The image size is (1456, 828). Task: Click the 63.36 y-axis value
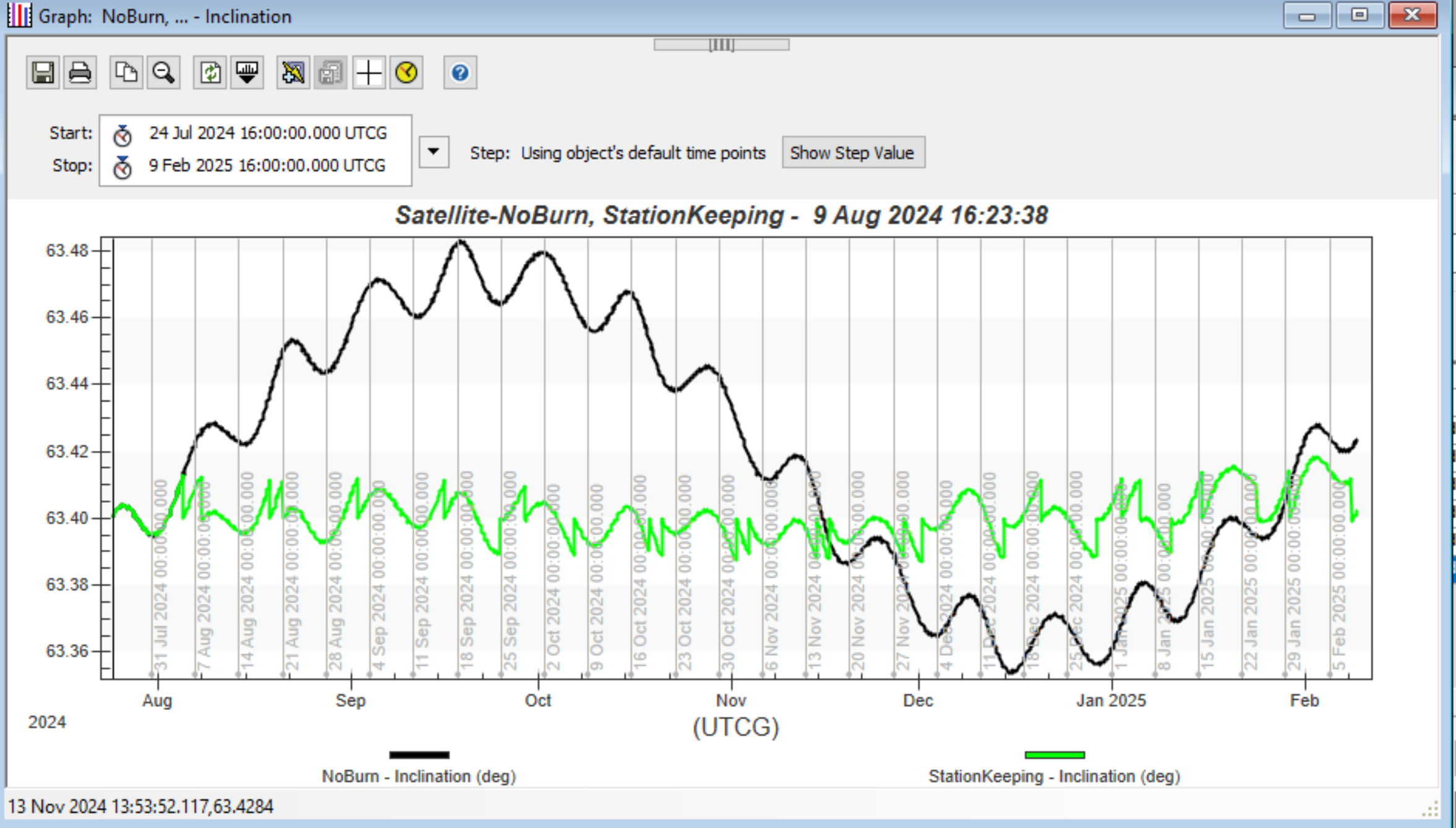click(67, 651)
